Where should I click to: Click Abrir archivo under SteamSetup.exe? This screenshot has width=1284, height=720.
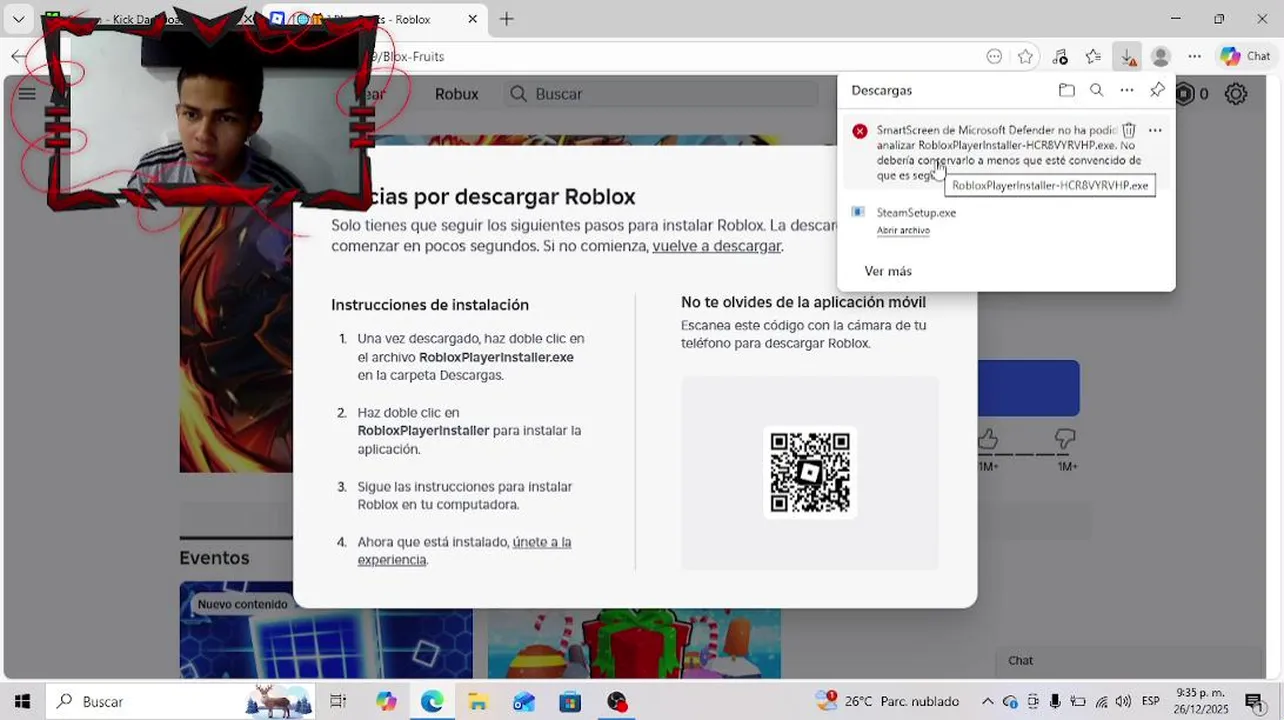pyautogui.click(x=903, y=230)
